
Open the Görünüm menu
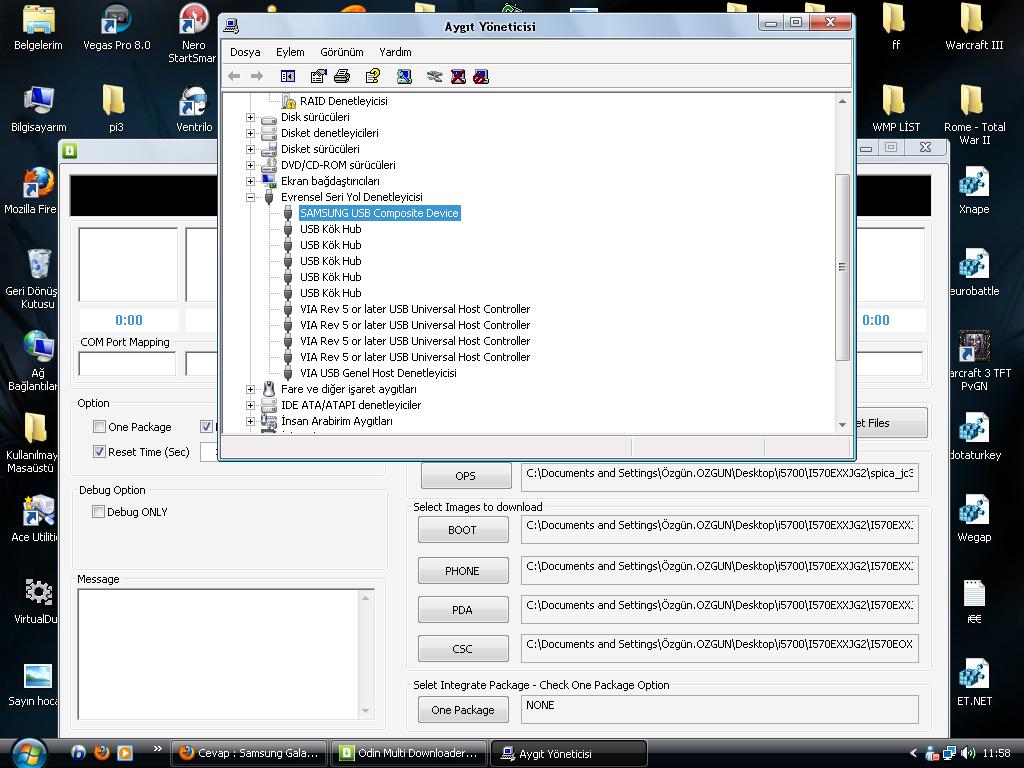click(342, 52)
